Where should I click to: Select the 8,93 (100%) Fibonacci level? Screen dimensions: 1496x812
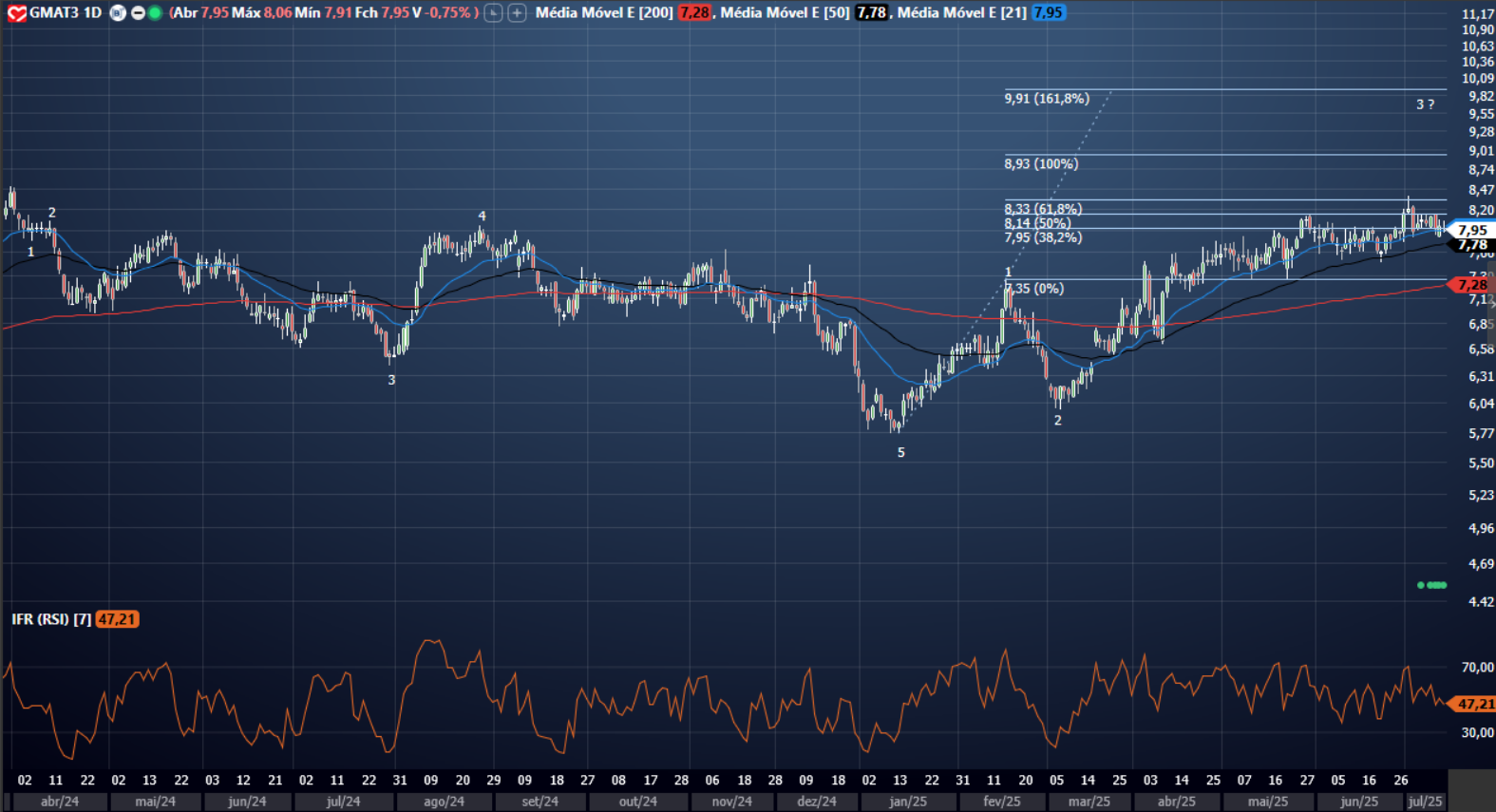[1041, 164]
